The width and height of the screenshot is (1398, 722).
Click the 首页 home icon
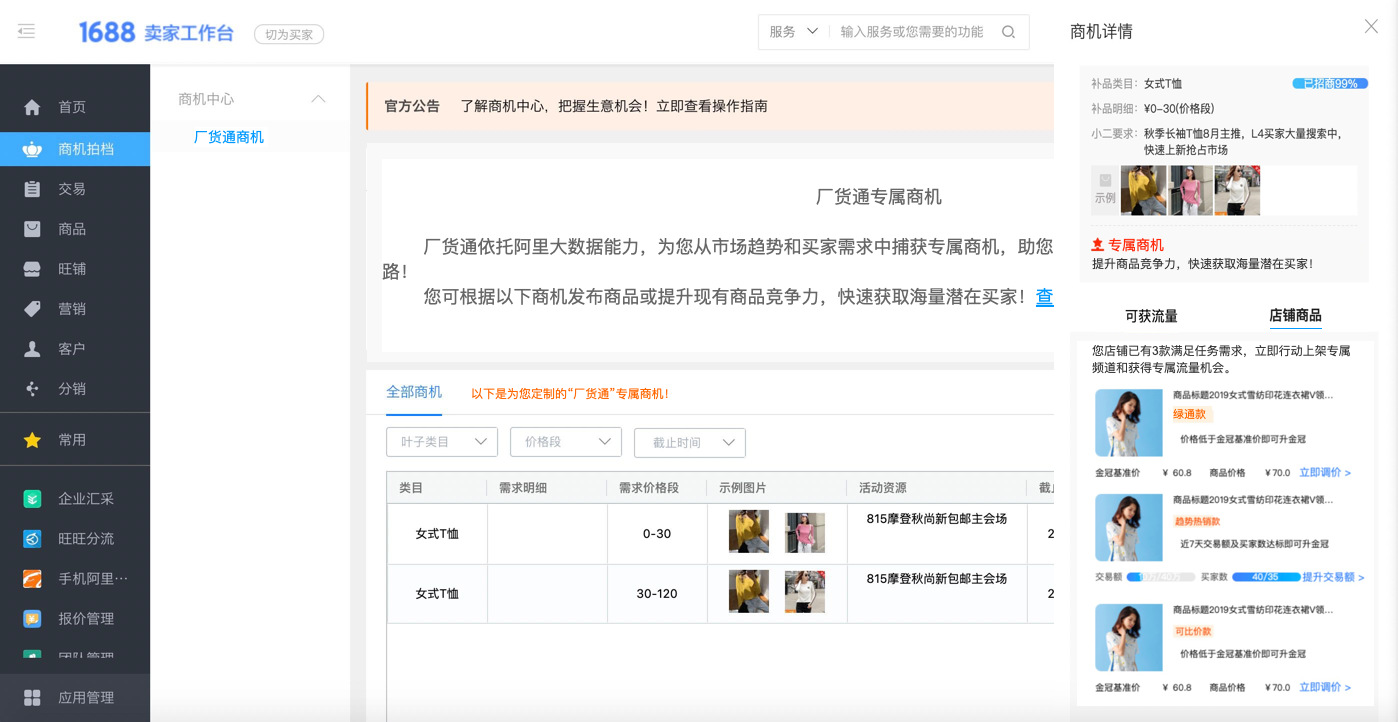(32, 107)
